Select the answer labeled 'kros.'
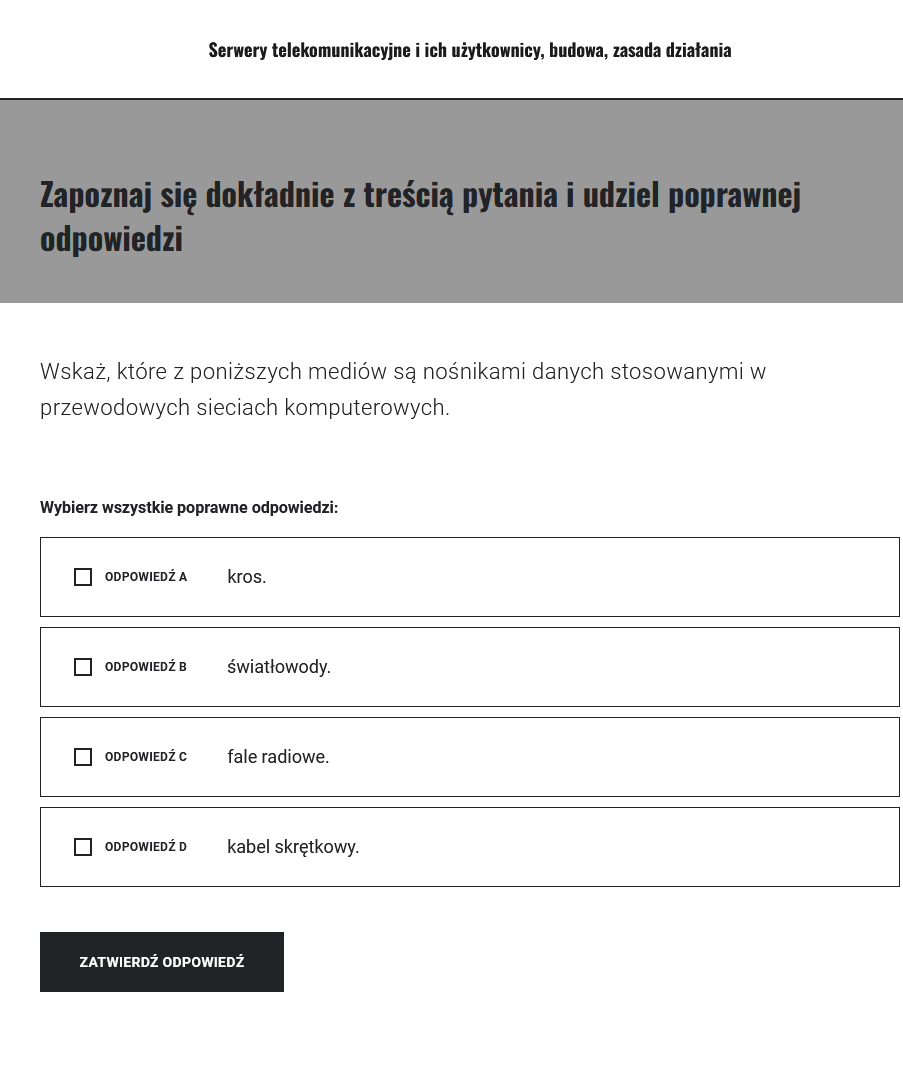 246,577
